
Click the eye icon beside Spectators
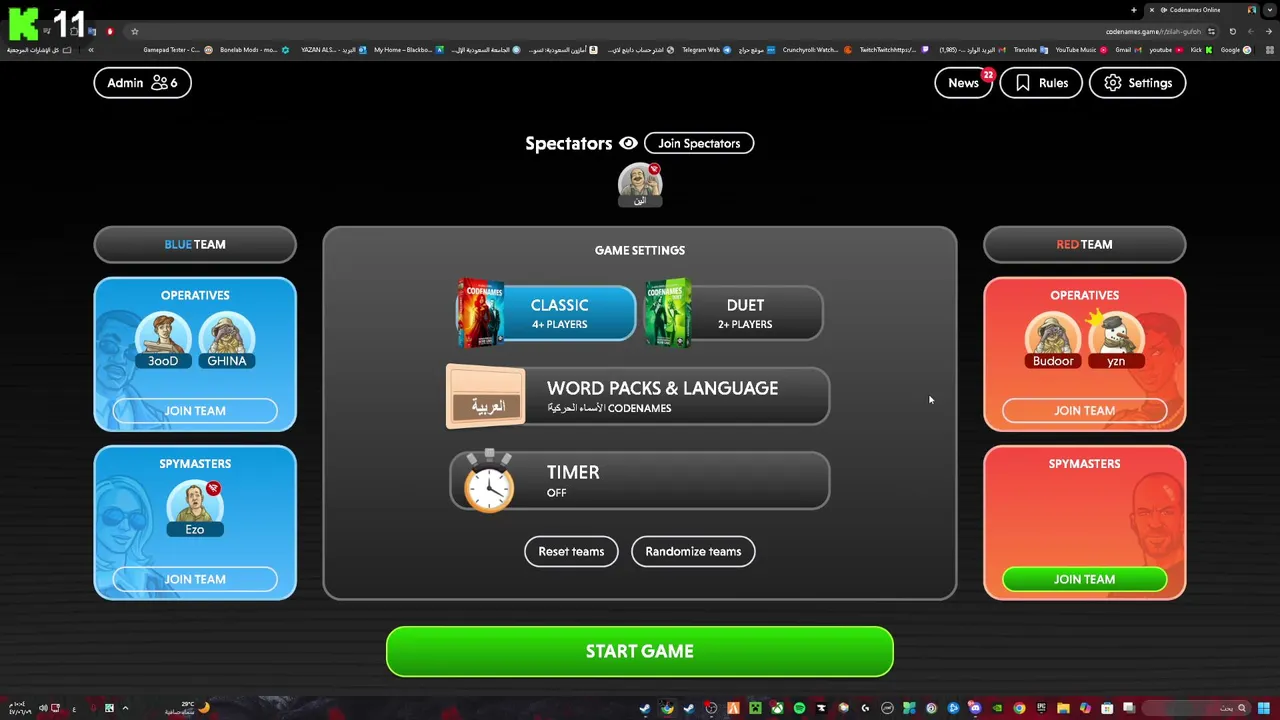[628, 143]
